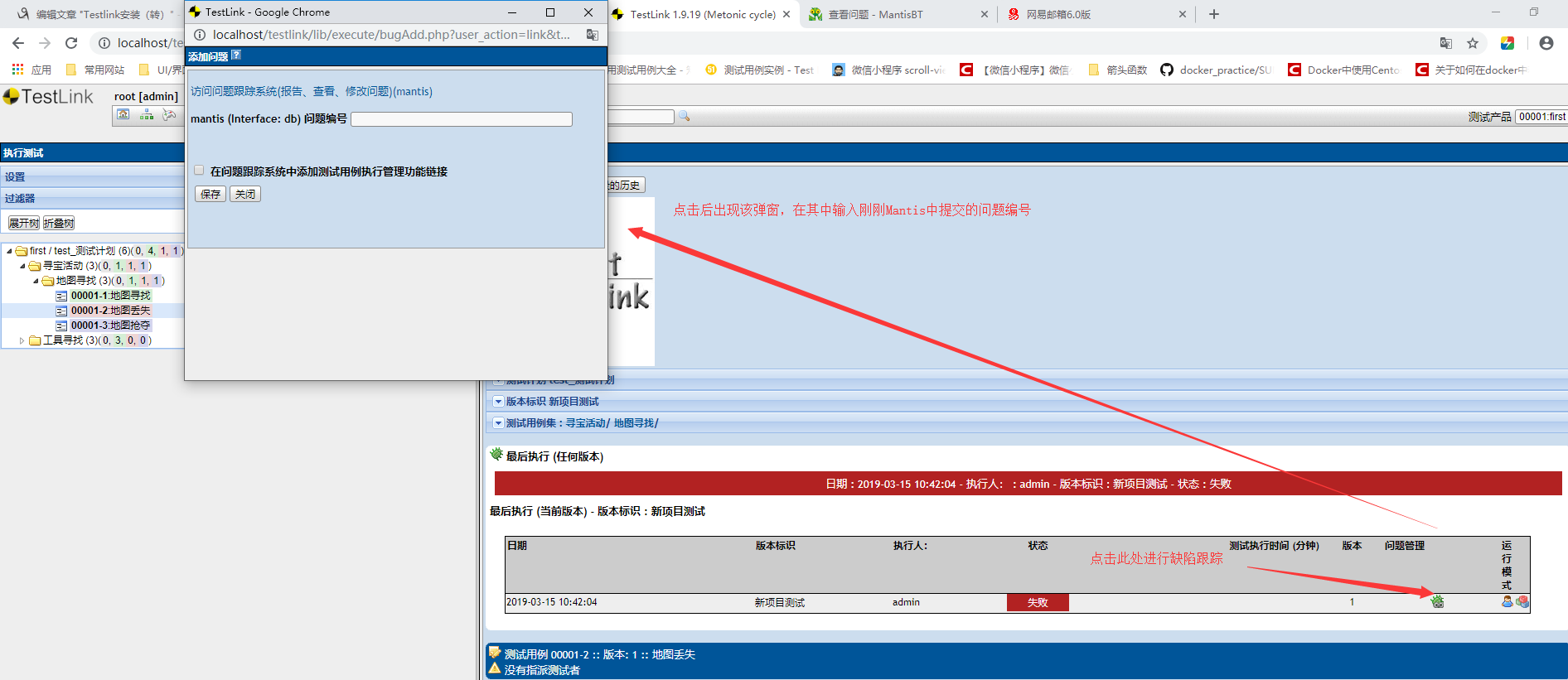Click the bug icon next to 最后执行 heading
The height and width of the screenshot is (680, 1568).
point(496,454)
